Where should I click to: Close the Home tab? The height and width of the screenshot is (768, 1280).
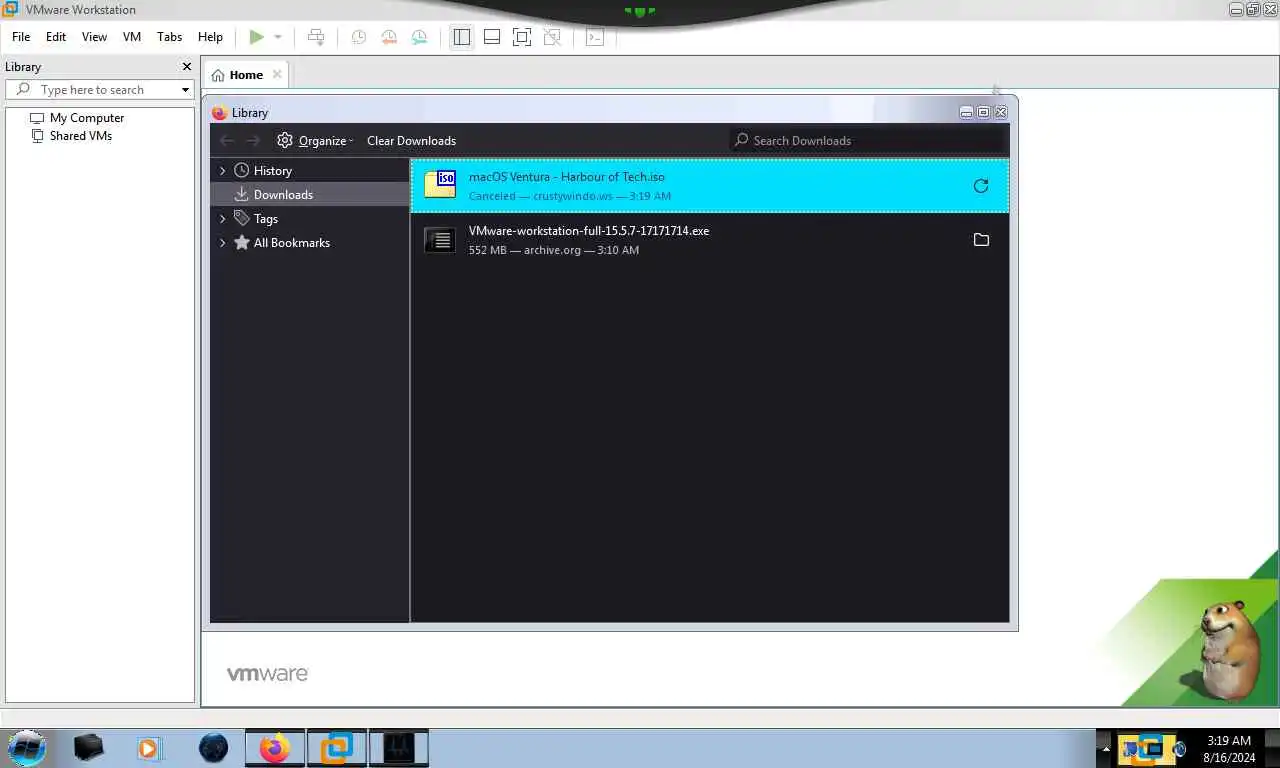277,74
